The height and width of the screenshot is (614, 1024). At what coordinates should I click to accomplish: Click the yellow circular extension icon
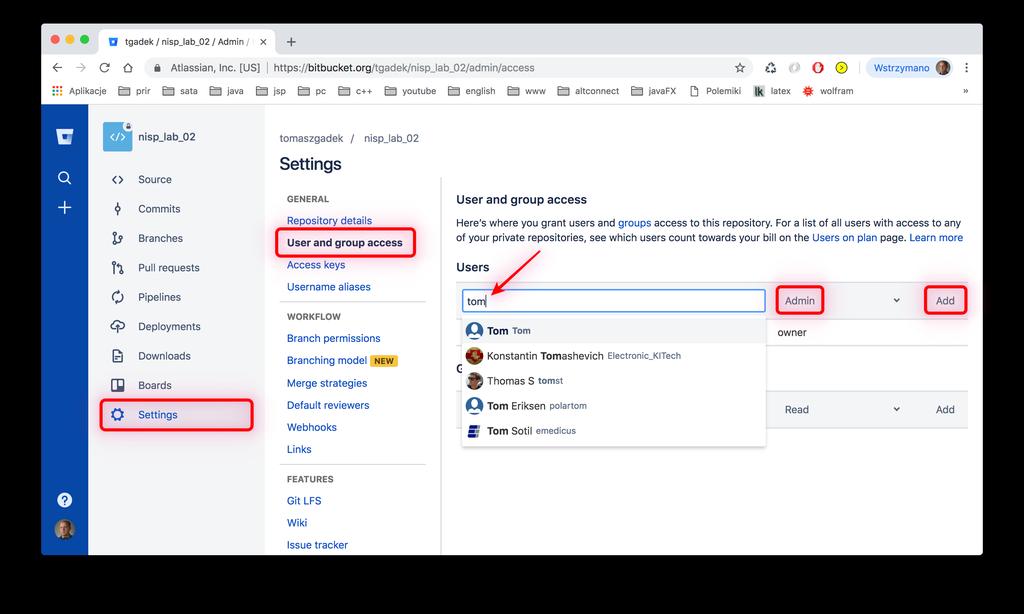[841, 67]
